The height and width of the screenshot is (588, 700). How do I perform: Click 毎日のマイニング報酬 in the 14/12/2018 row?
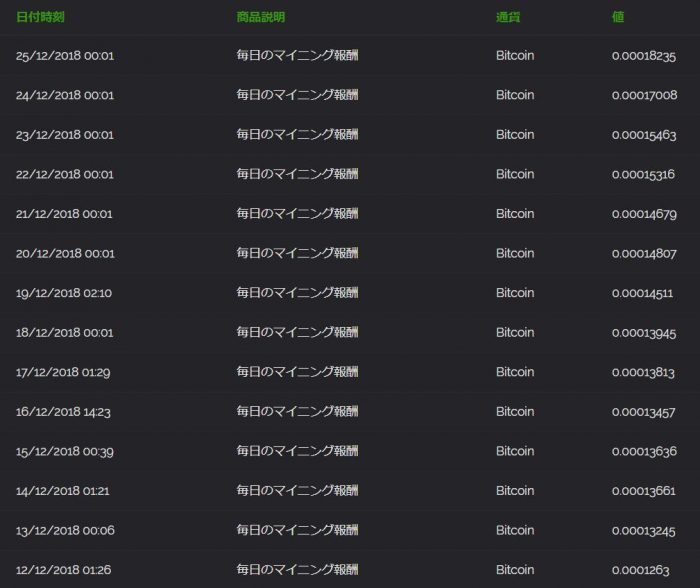point(297,490)
